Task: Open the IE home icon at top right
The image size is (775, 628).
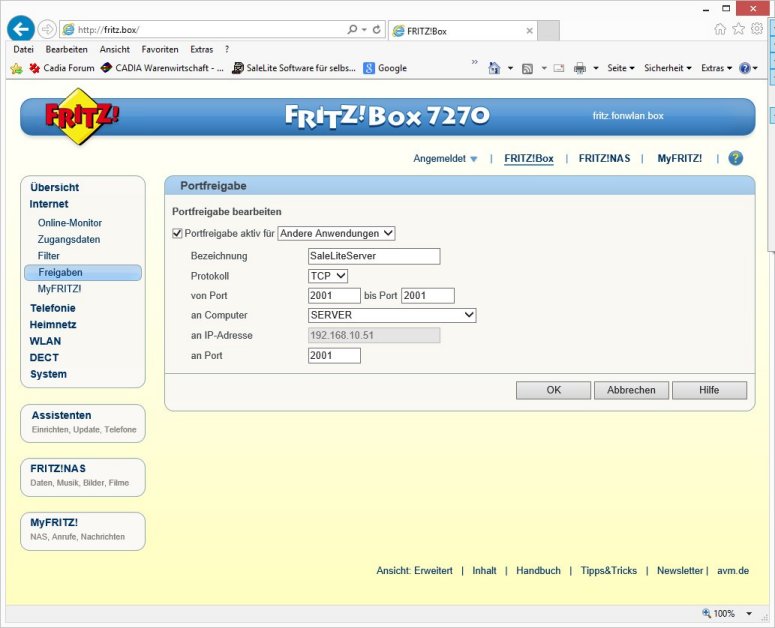Action: click(720, 30)
